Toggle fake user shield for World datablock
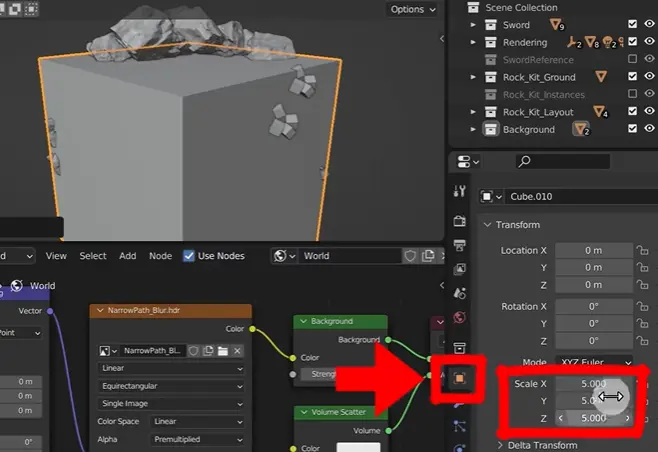Image resolution: width=658 pixels, height=452 pixels. point(410,256)
